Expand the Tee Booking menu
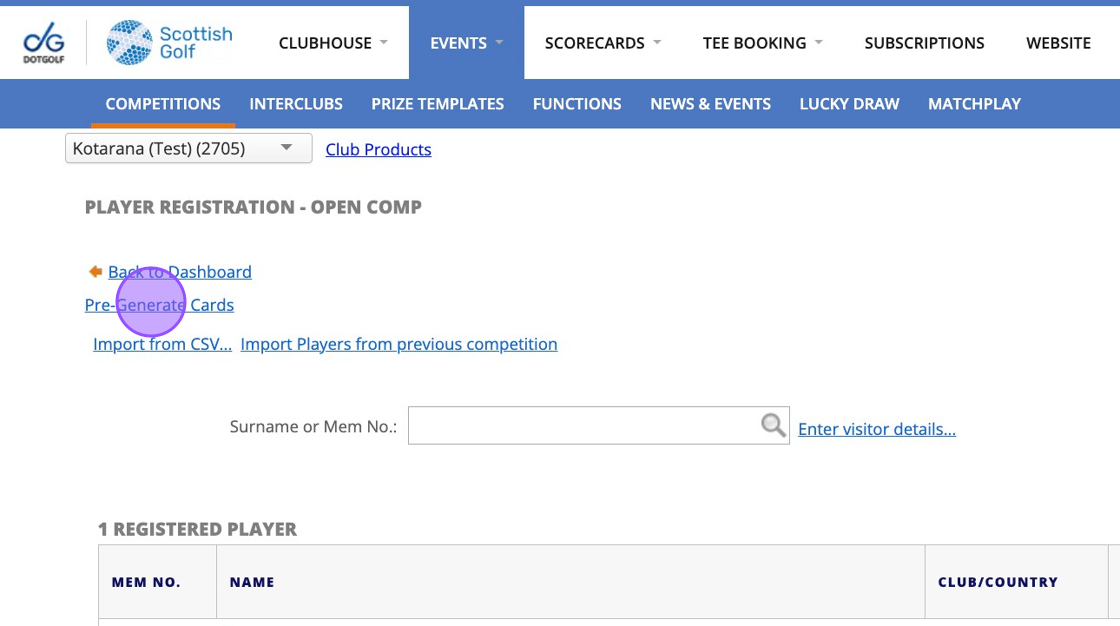Viewport: 1120px width, 626px height. tap(762, 43)
